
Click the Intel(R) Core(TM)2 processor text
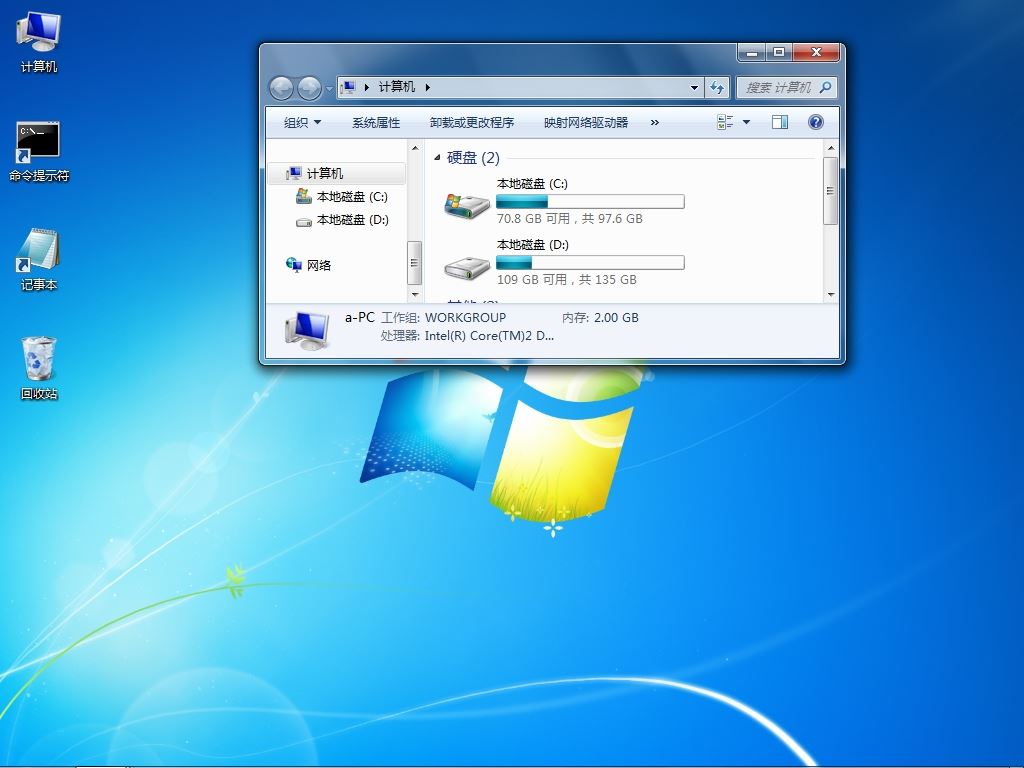[489, 336]
